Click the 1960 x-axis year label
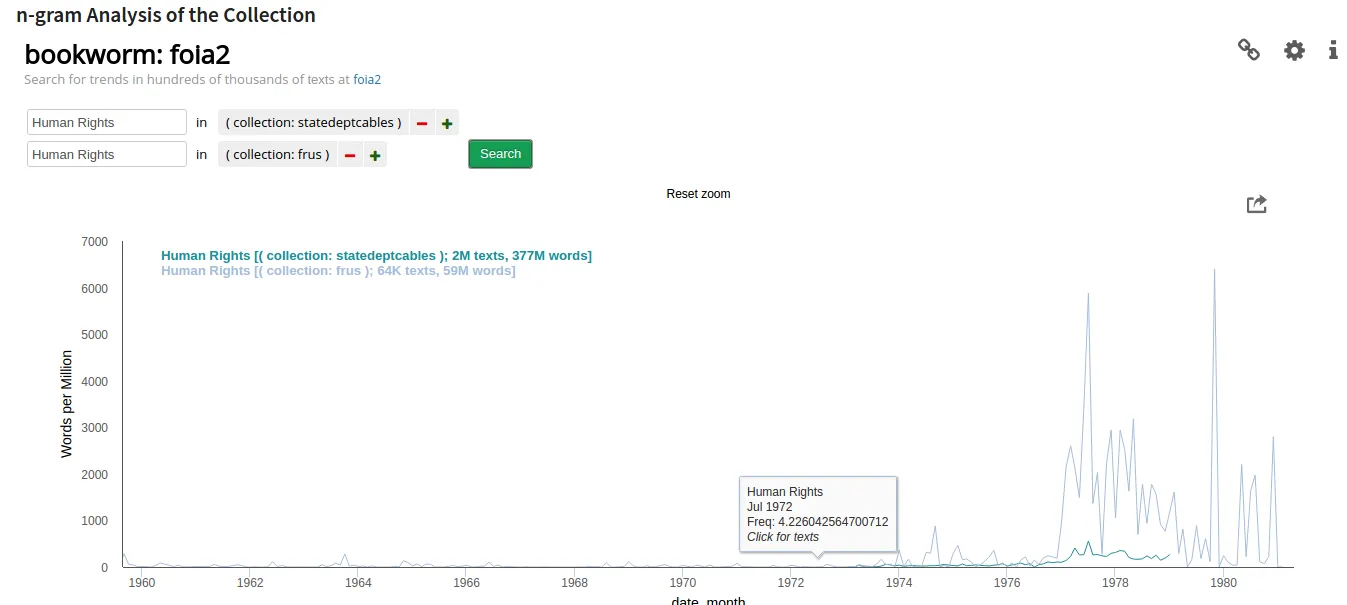This screenshot has width=1347, height=605. coord(141,582)
